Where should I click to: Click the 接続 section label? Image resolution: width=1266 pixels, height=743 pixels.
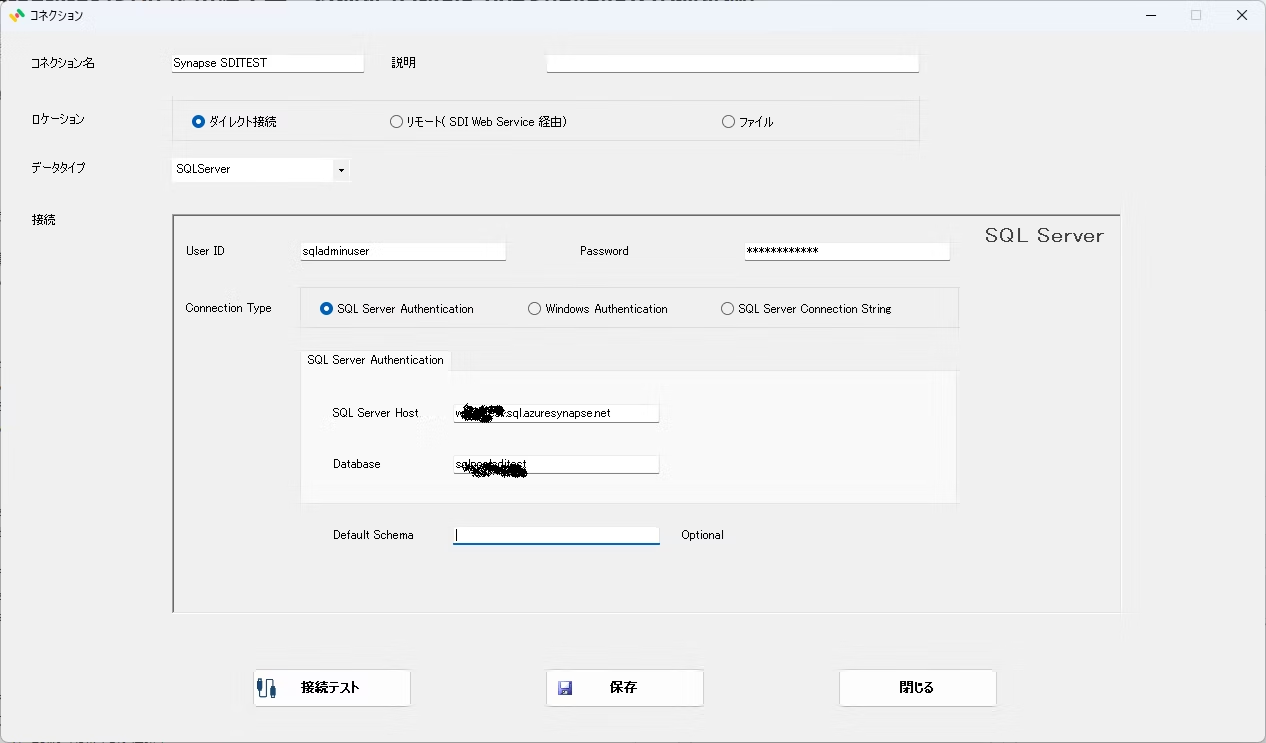(x=43, y=220)
